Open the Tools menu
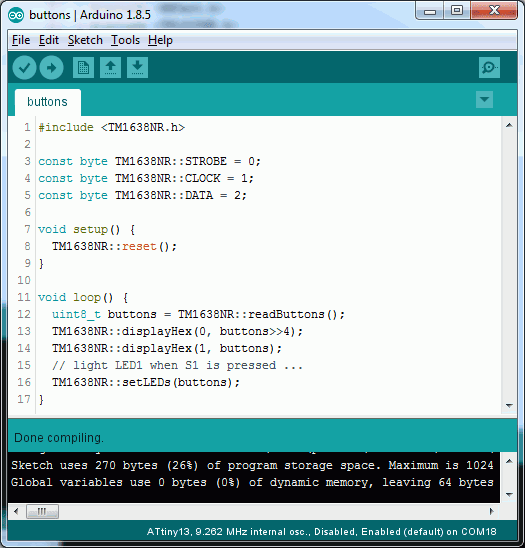Screen dimensions: 525x548 coord(125,40)
